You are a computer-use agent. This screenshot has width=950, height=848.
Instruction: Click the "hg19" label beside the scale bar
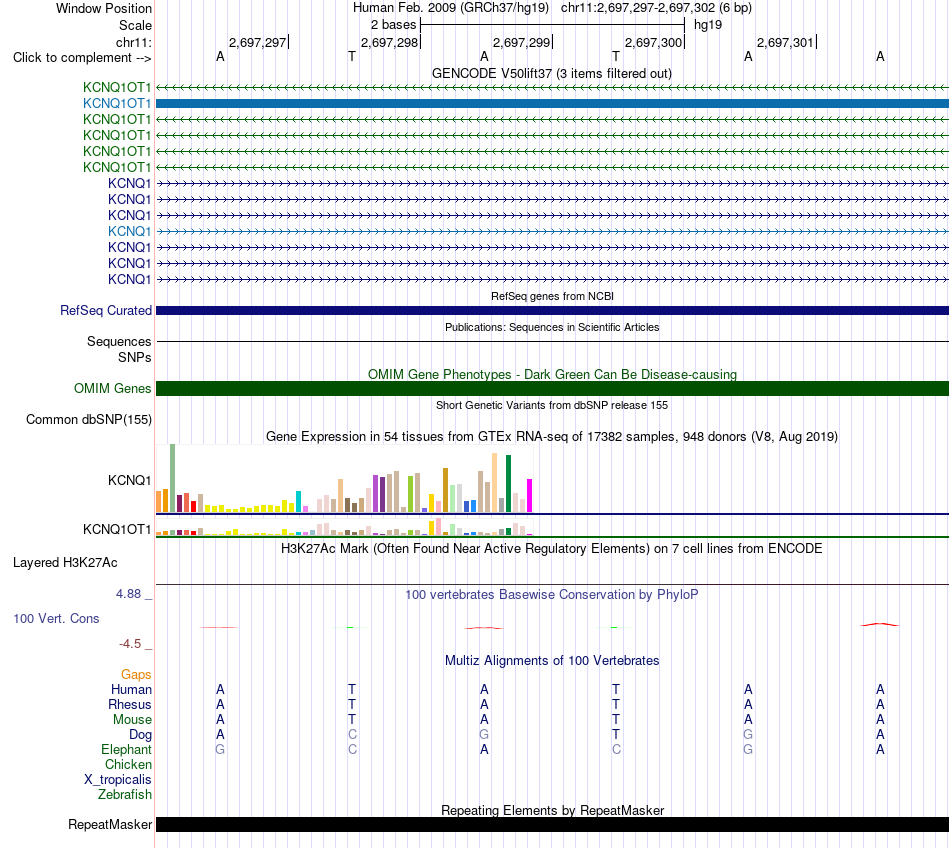(x=708, y=25)
